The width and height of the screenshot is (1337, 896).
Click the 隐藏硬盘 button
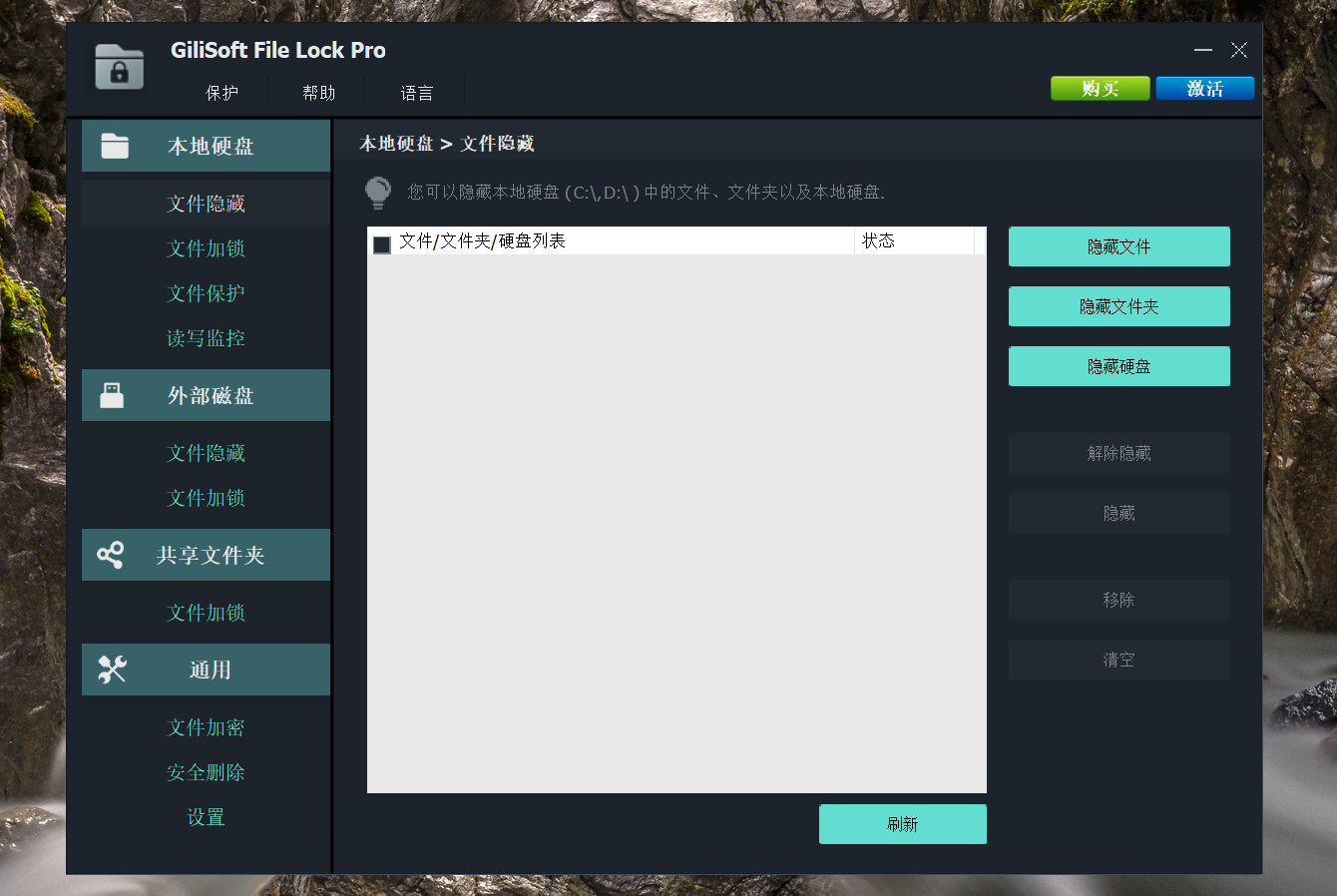point(1119,366)
